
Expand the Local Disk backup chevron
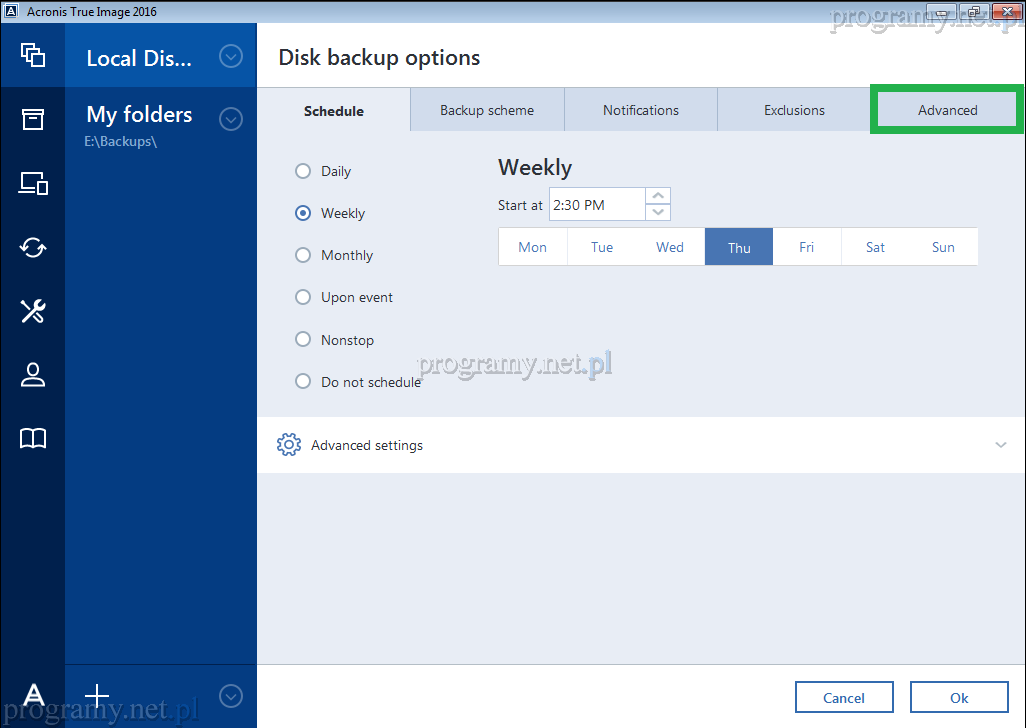231,56
